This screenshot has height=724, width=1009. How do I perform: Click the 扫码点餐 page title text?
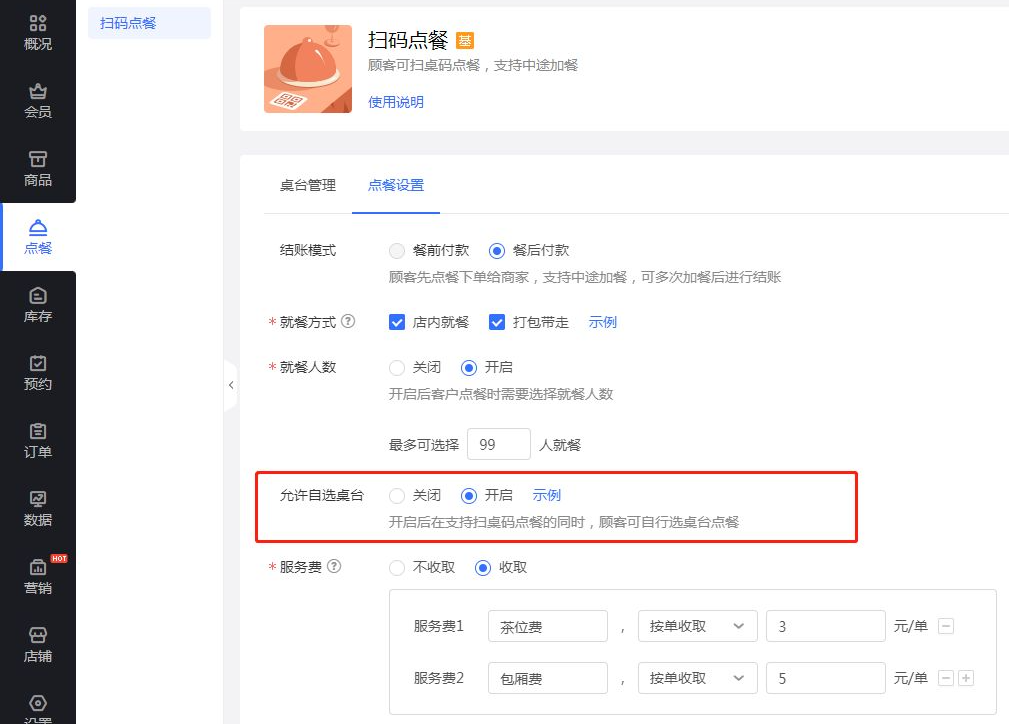point(408,41)
